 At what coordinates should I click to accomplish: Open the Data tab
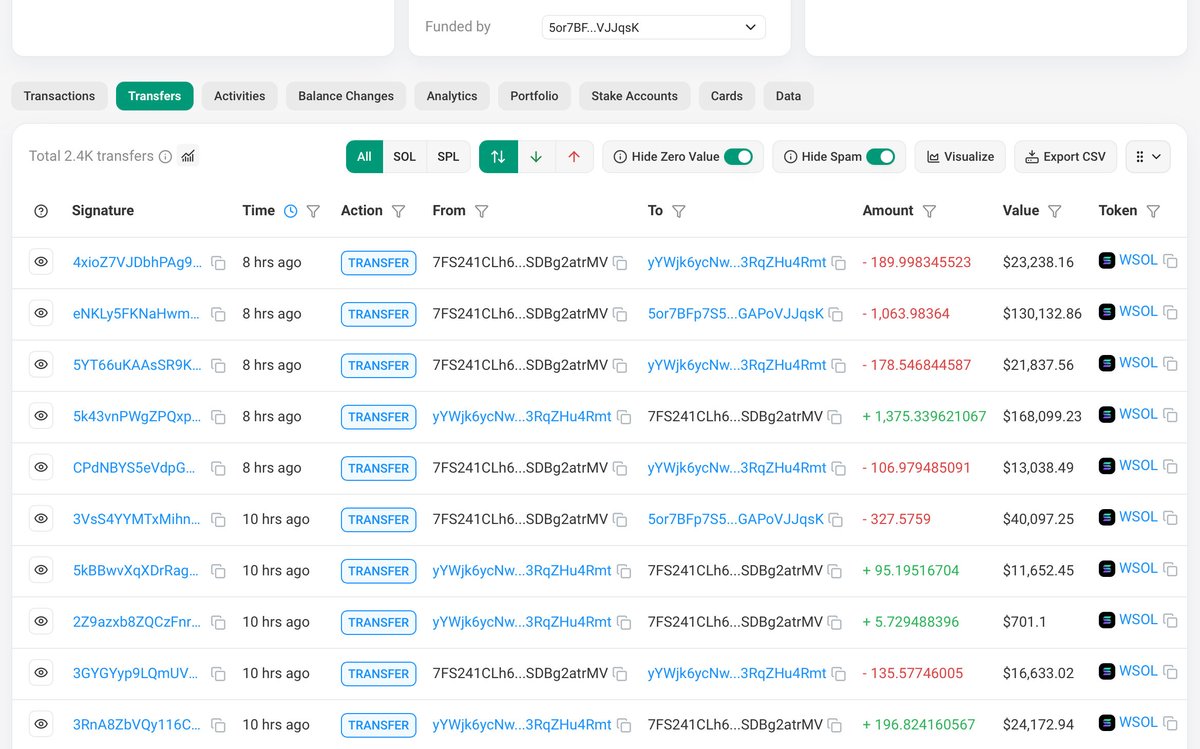click(x=788, y=96)
